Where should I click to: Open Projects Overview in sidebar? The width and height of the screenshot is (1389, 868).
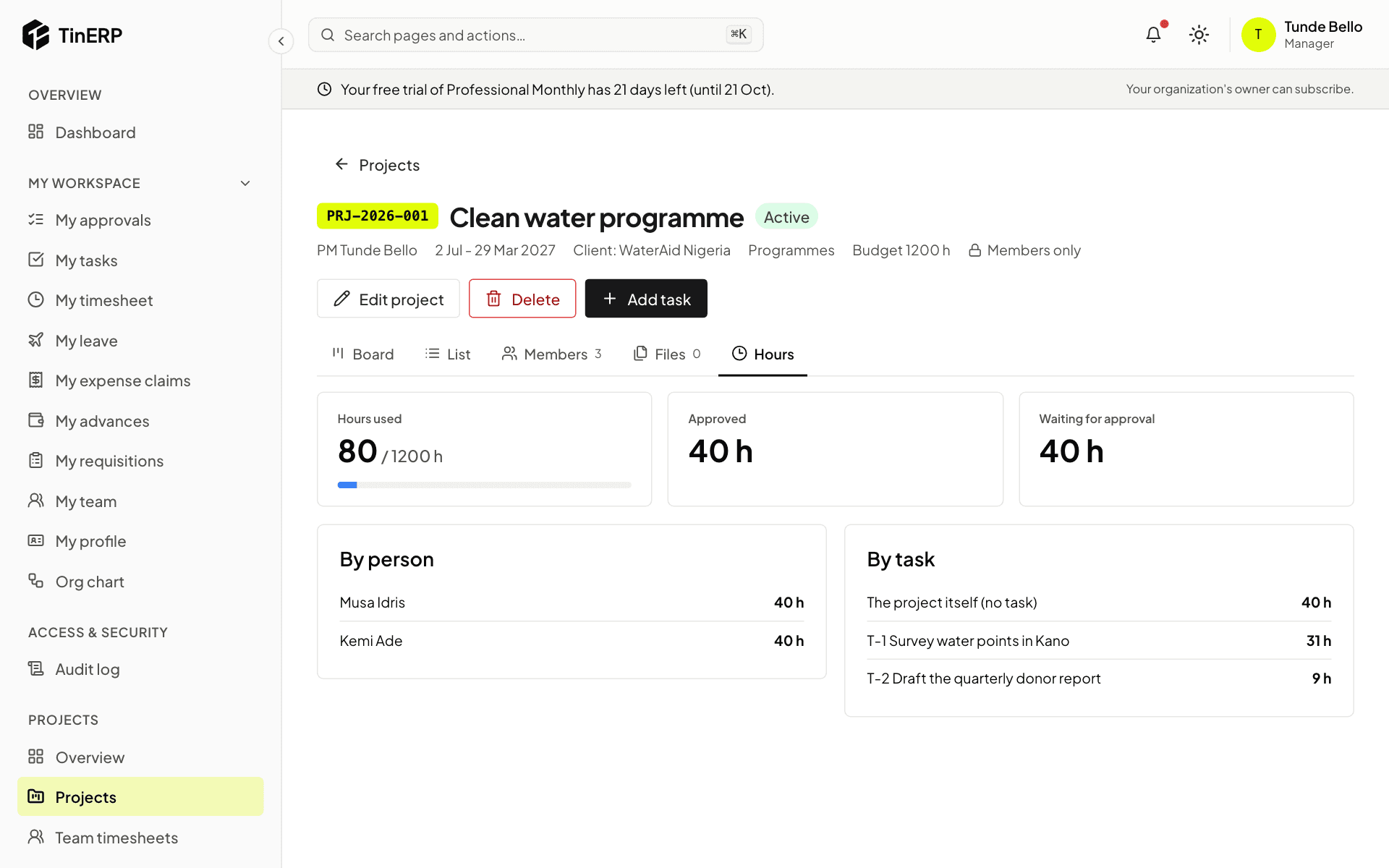(x=140, y=757)
